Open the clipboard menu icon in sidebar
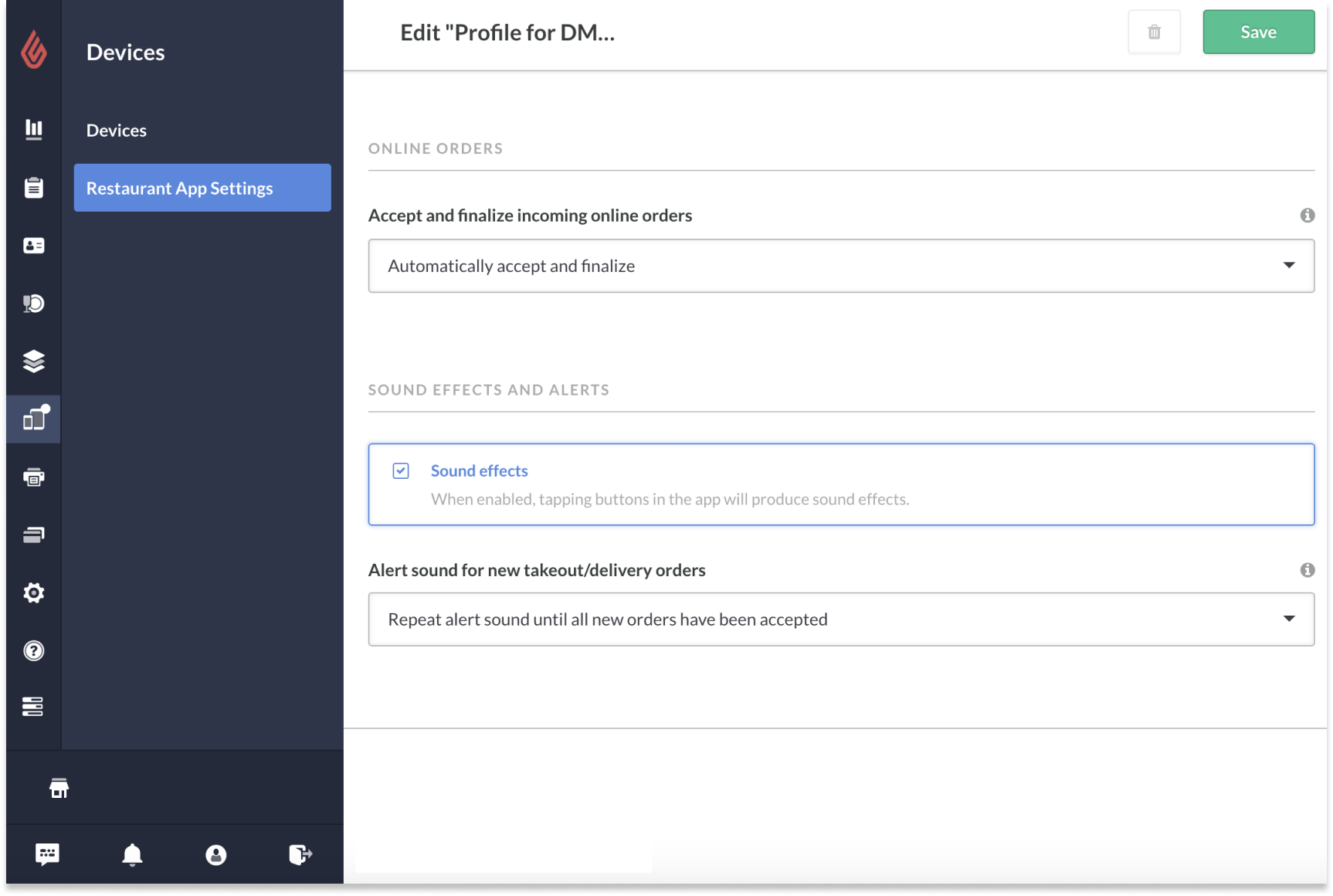1333x896 pixels. [33, 187]
